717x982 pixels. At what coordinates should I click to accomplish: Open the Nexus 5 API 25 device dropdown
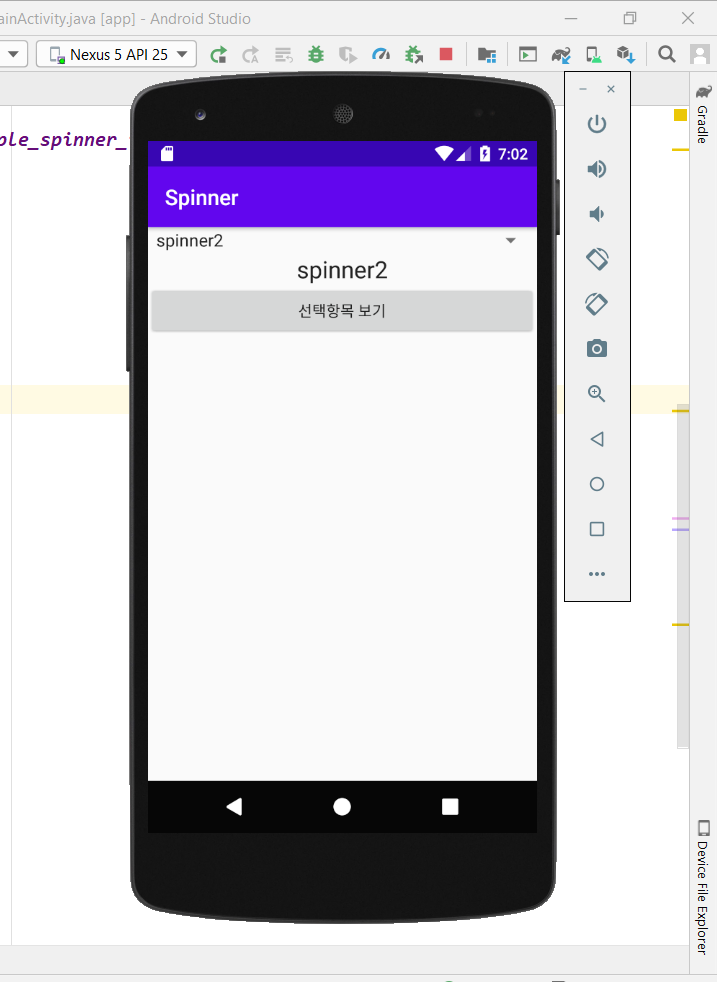[116, 54]
